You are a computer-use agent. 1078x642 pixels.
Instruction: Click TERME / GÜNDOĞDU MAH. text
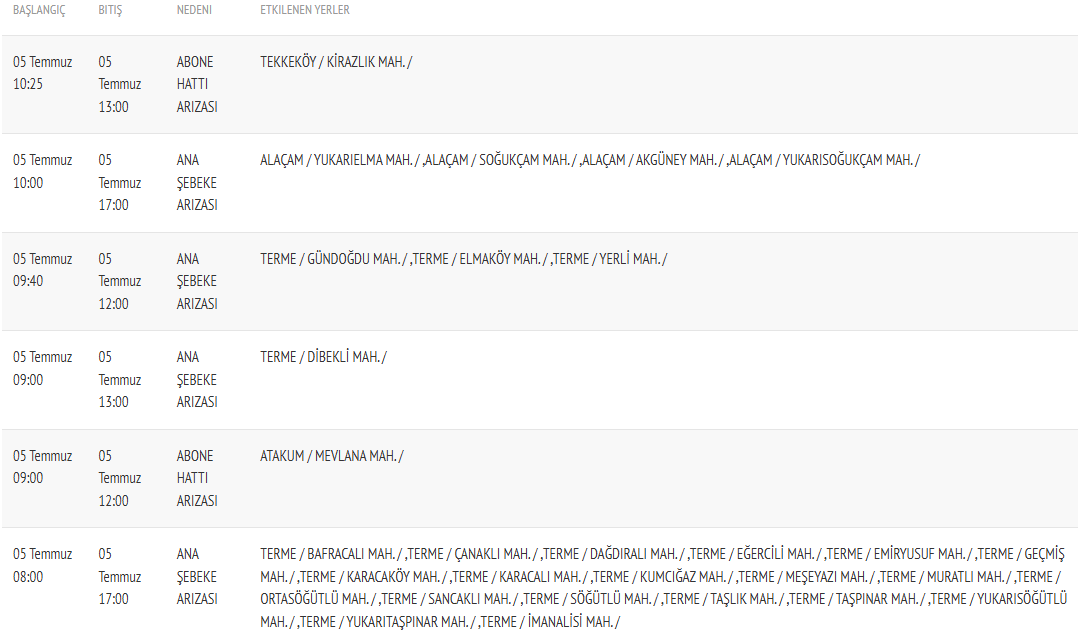click(x=331, y=259)
